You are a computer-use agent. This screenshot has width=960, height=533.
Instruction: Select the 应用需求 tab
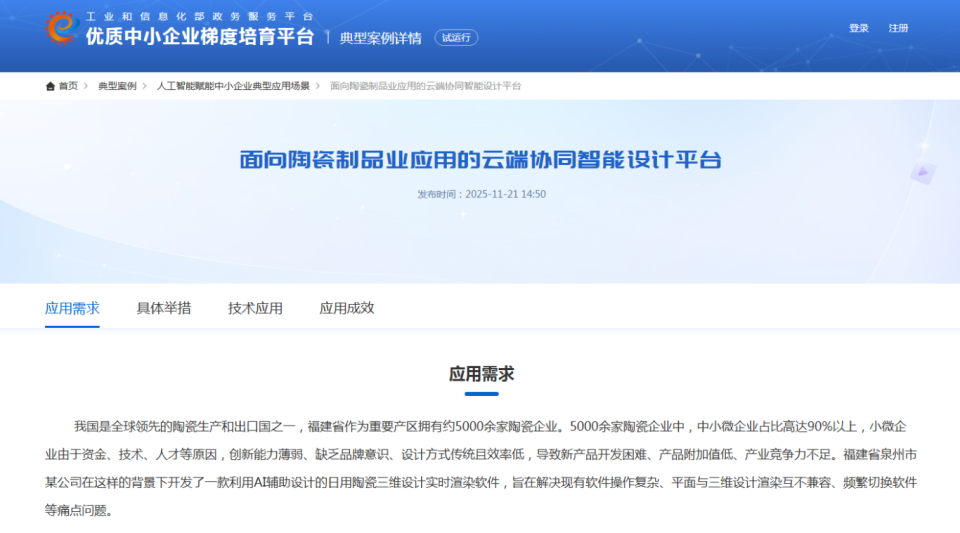[72, 308]
